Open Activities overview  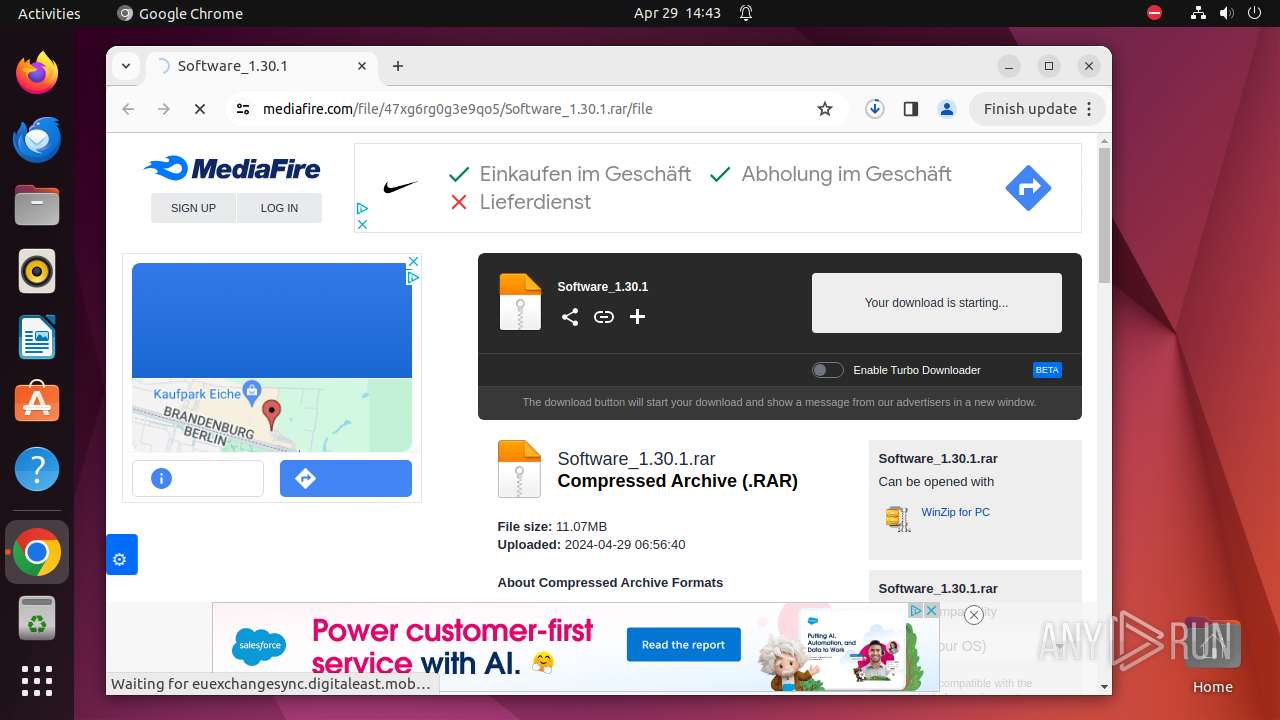coord(49,13)
